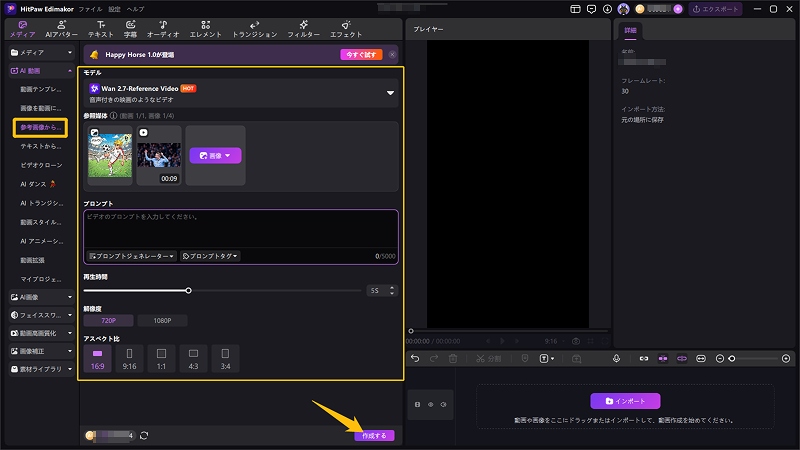Open the テキスト tab
The image size is (800, 450).
101,29
